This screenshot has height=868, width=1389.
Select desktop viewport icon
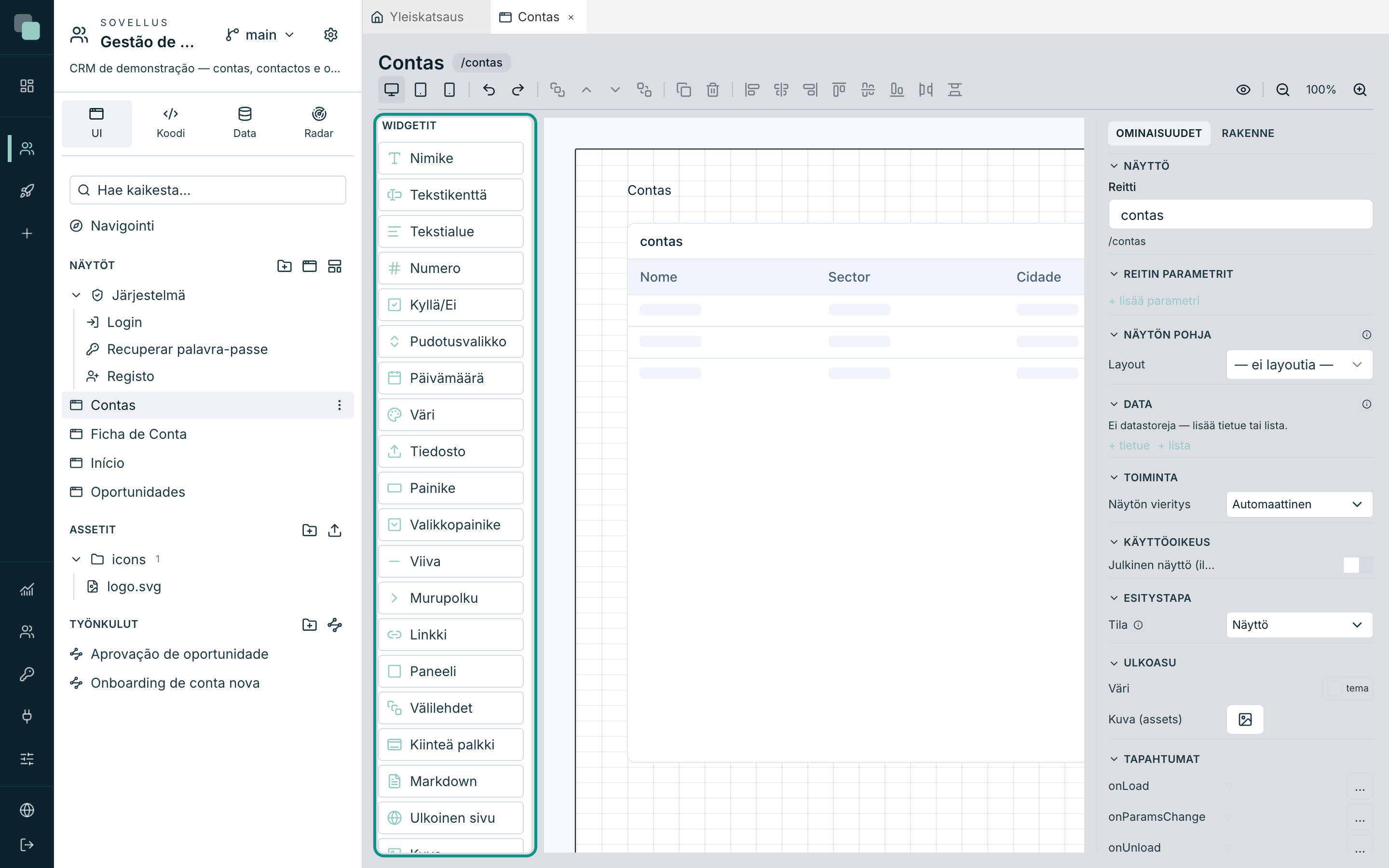[392, 90]
